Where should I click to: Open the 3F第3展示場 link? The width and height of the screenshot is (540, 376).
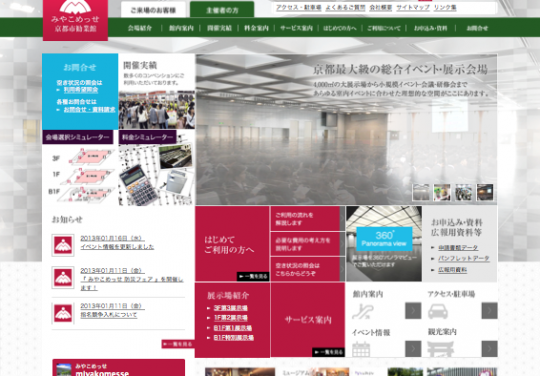coord(230,308)
